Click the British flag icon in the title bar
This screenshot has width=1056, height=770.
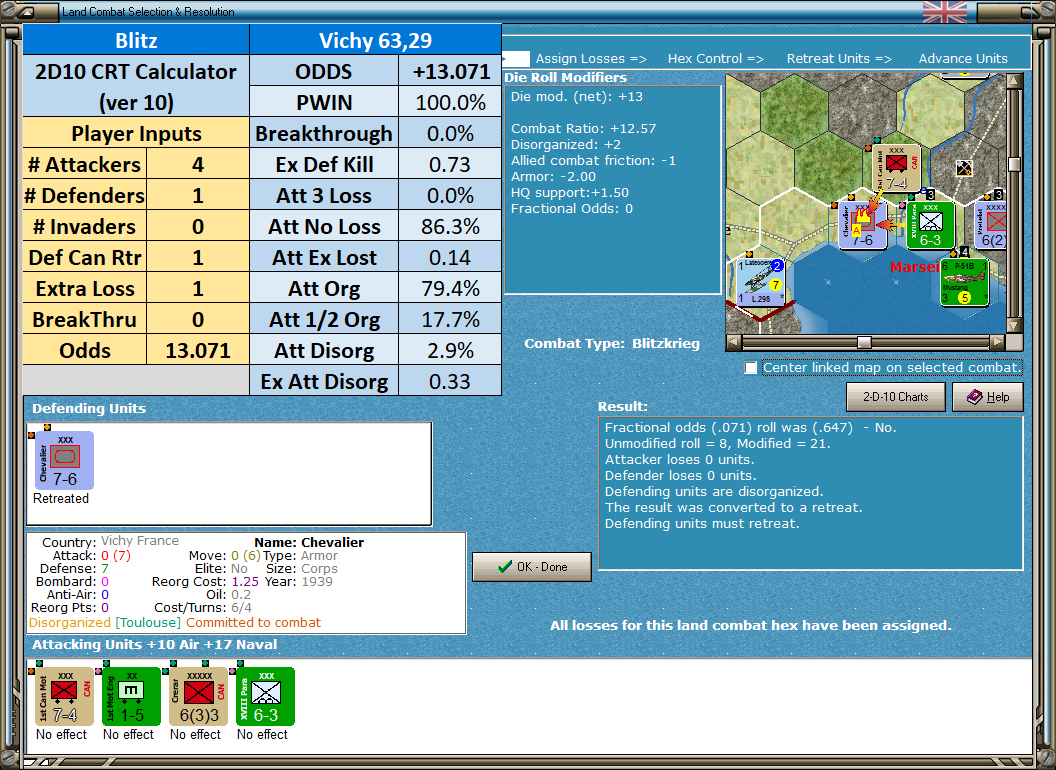[x=944, y=11]
